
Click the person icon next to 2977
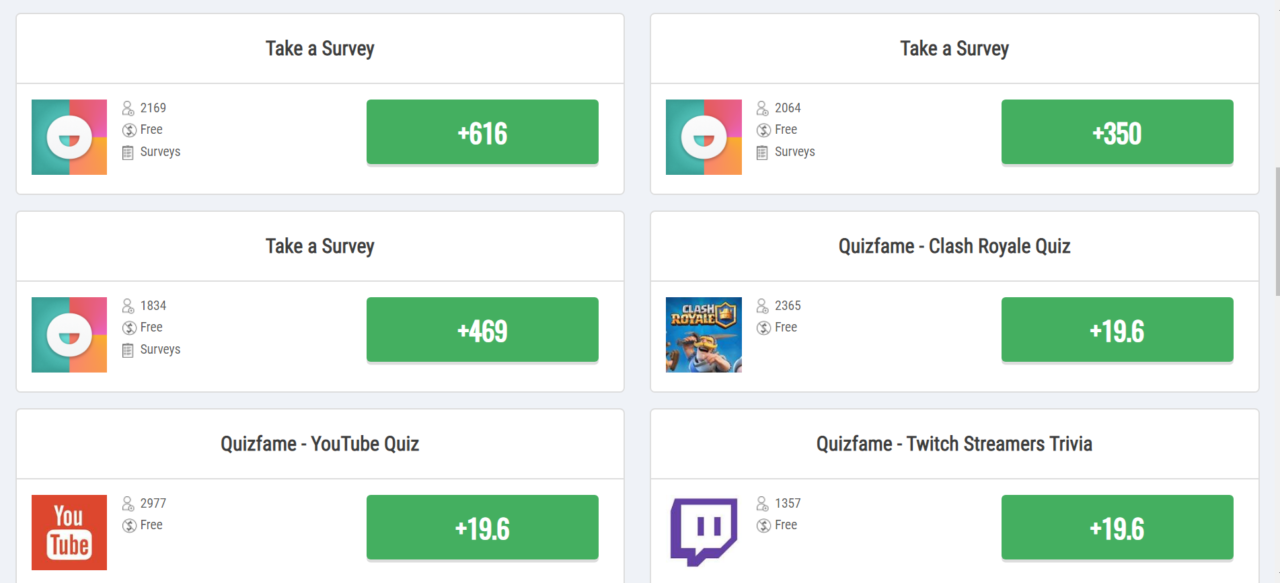click(x=126, y=503)
